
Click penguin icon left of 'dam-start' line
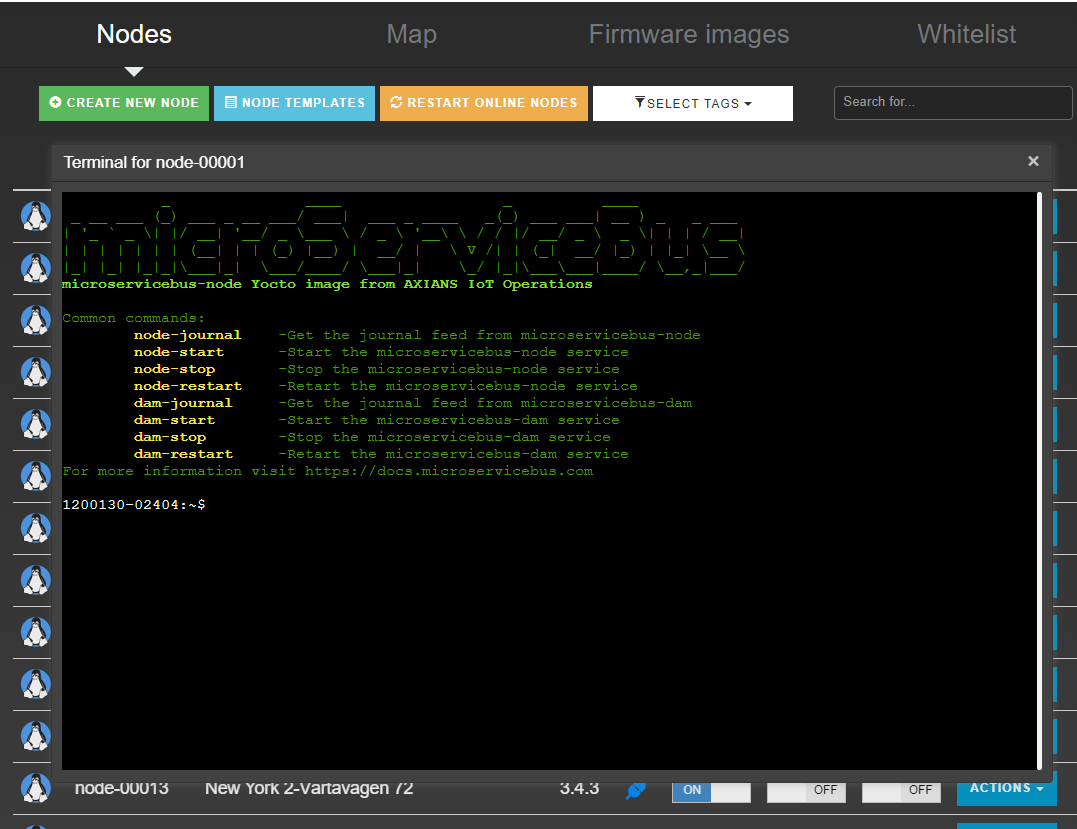coord(36,424)
